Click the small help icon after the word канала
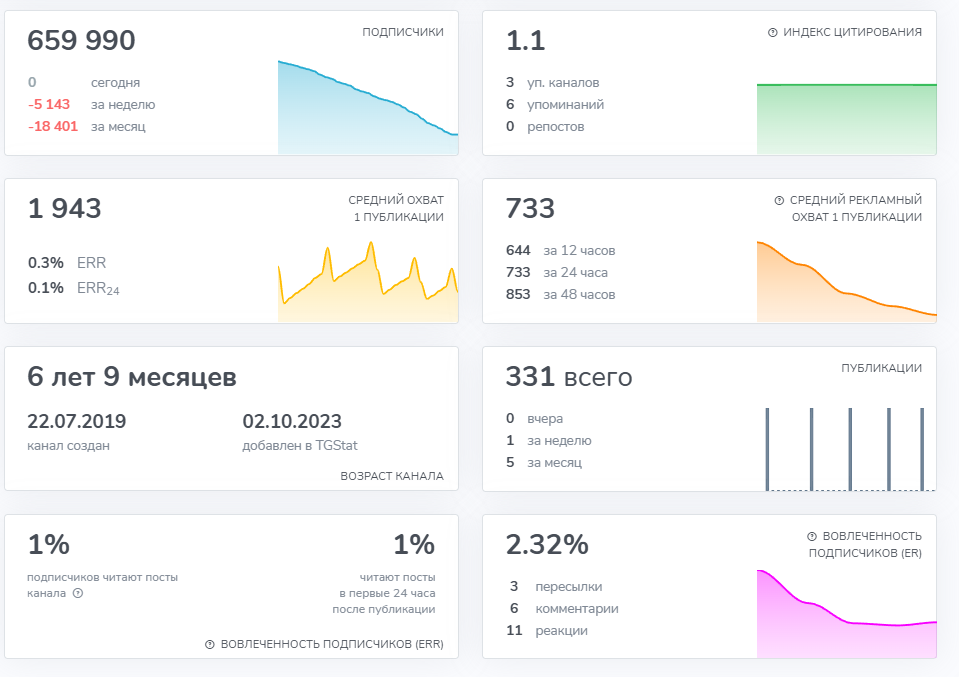This screenshot has width=959, height=677. coord(78,593)
